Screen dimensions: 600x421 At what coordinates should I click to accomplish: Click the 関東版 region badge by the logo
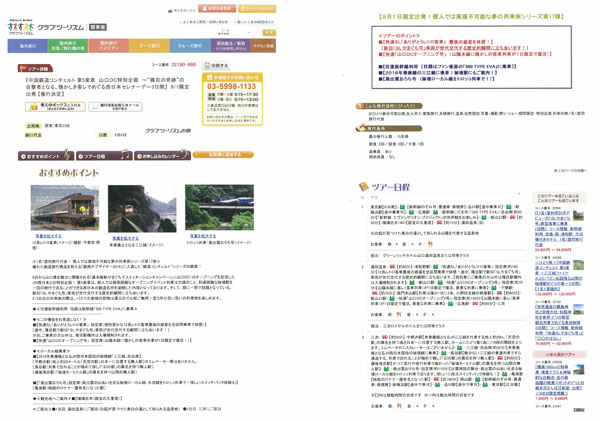pyautogui.click(x=98, y=27)
